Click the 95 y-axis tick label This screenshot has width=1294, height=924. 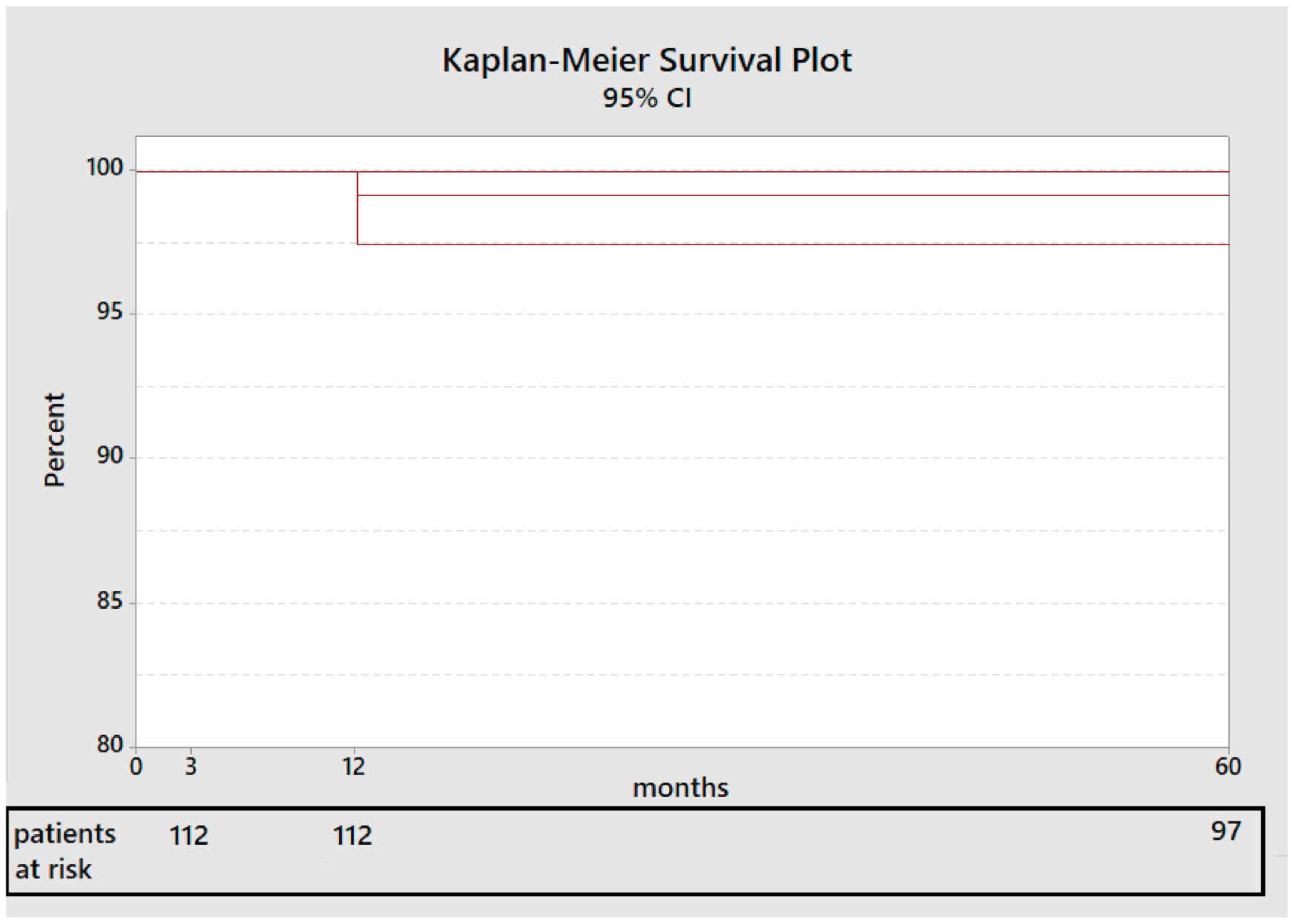pos(110,312)
